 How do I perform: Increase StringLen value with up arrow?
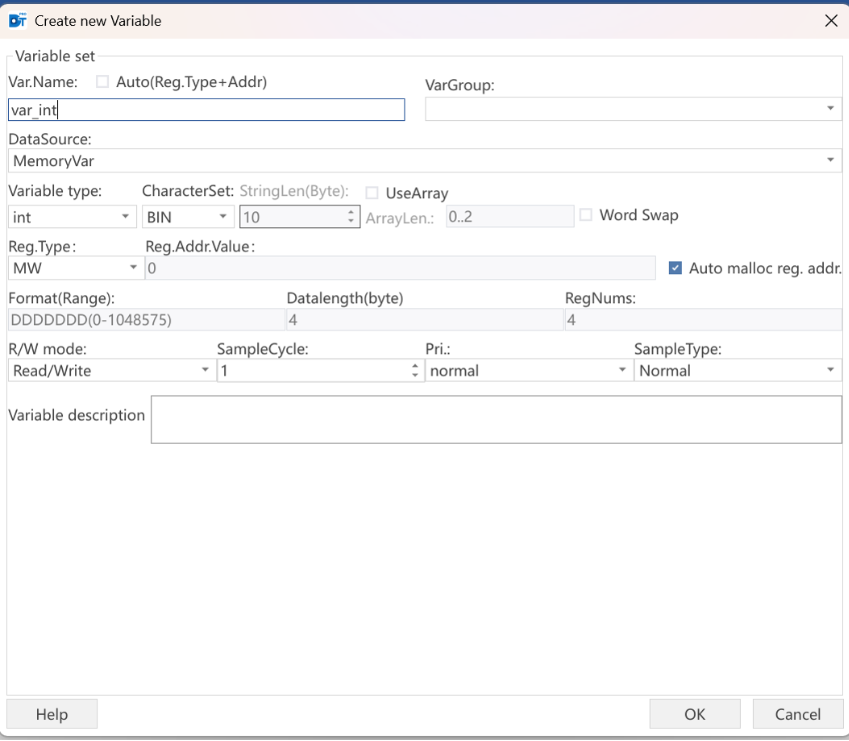point(351,212)
